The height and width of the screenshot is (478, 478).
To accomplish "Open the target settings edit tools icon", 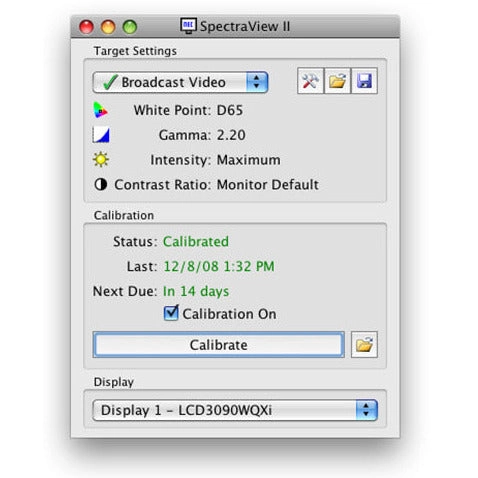I will click(310, 81).
